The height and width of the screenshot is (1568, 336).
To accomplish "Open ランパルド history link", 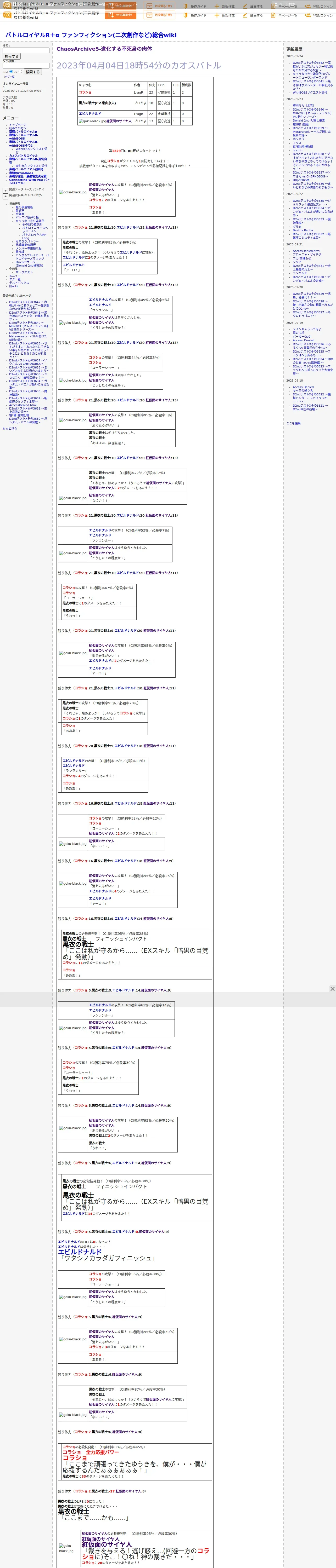I will tap(300, 273).
